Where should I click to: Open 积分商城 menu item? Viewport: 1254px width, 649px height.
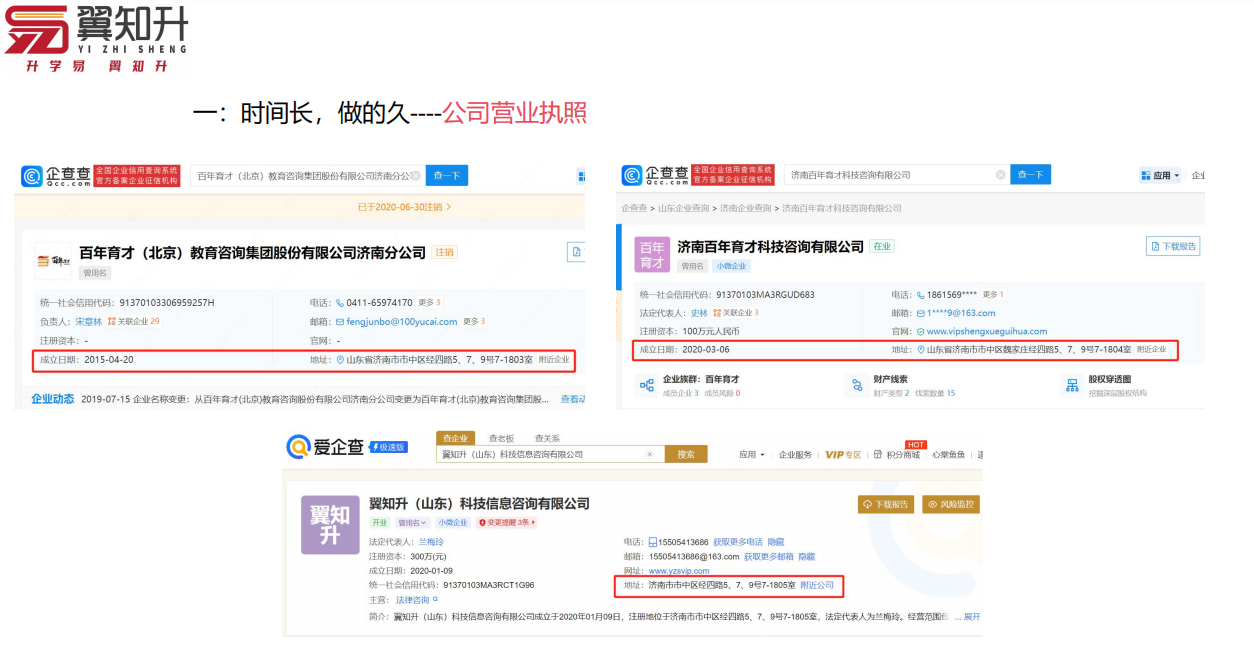point(898,454)
